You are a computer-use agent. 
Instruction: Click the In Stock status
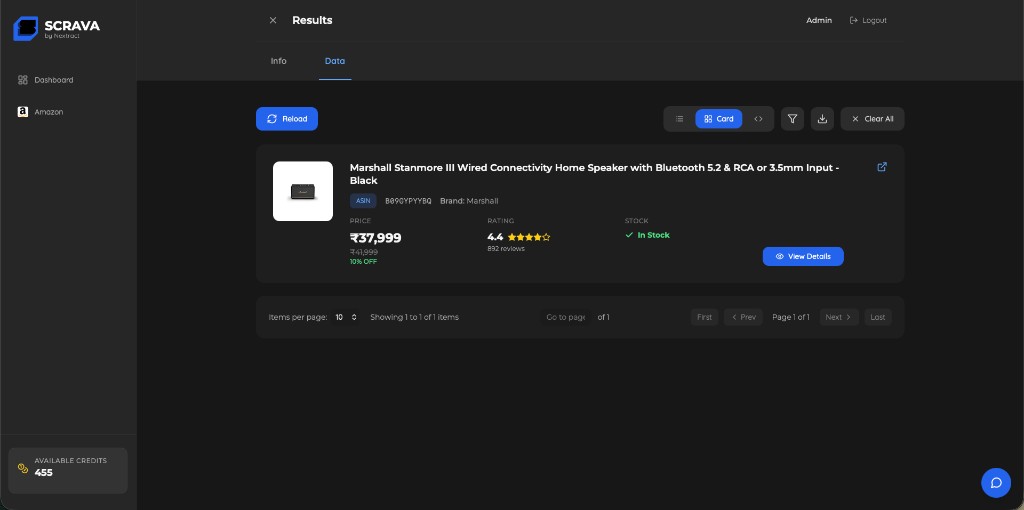[x=647, y=235]
